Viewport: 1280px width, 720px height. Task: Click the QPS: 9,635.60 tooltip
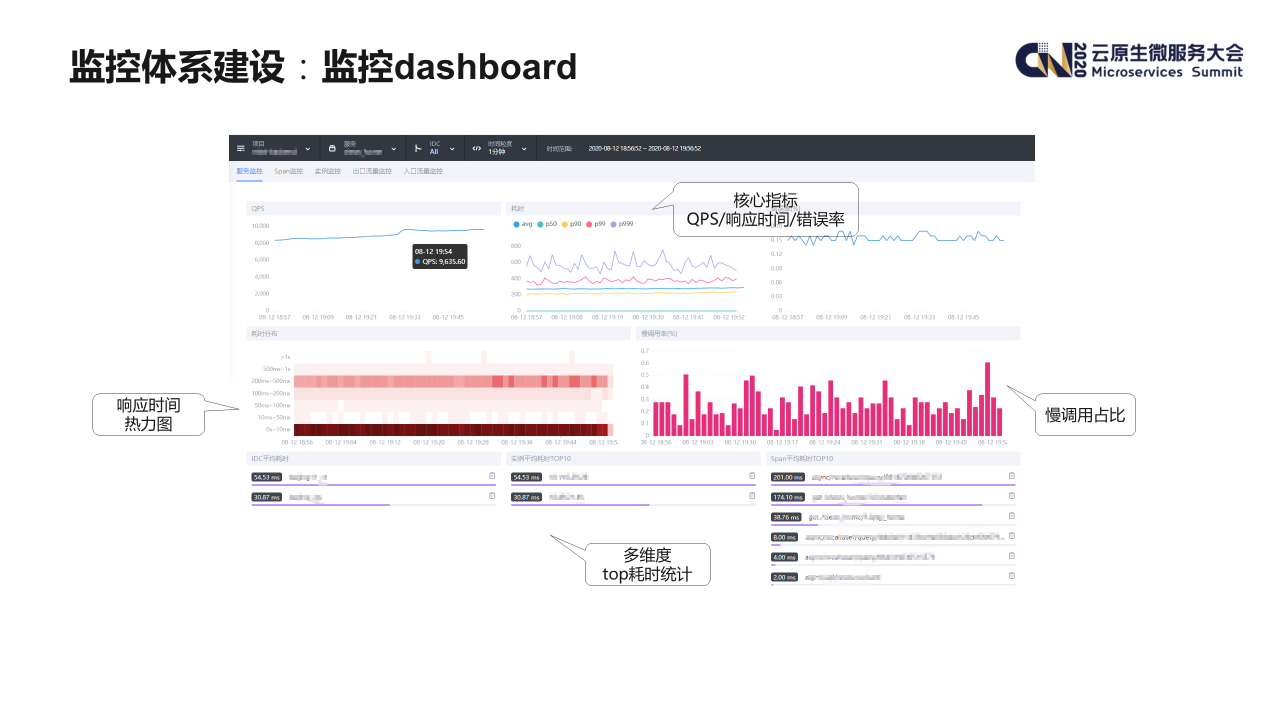coord(440,257)
